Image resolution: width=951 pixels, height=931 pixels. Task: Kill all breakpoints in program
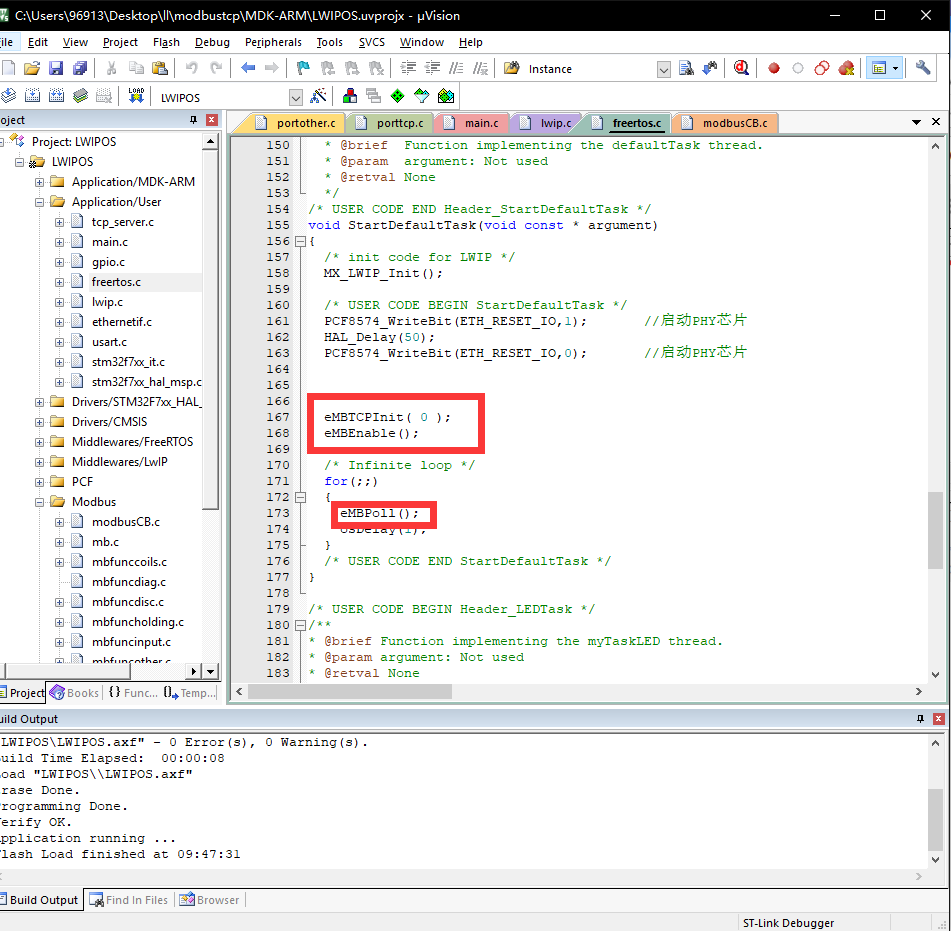pos(845,68)
